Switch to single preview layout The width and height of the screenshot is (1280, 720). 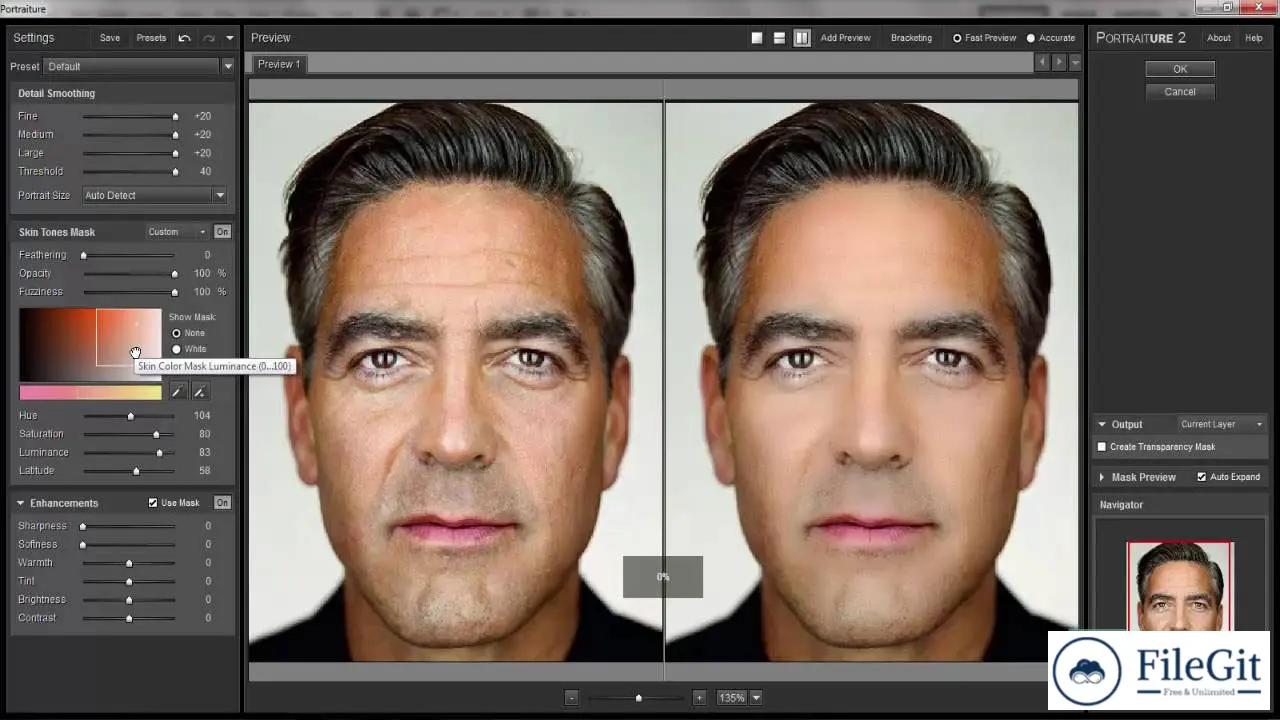point(757,38)
